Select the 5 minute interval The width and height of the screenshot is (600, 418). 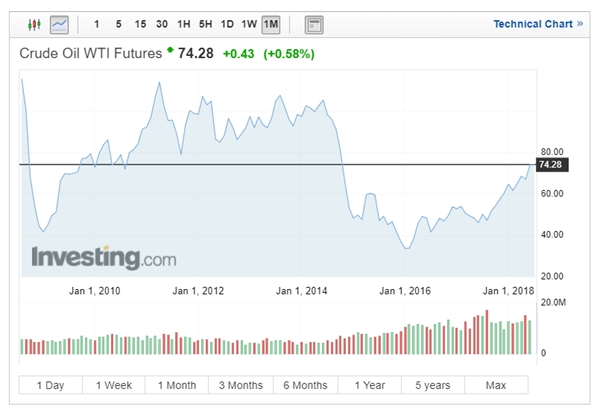click(118, 23)
